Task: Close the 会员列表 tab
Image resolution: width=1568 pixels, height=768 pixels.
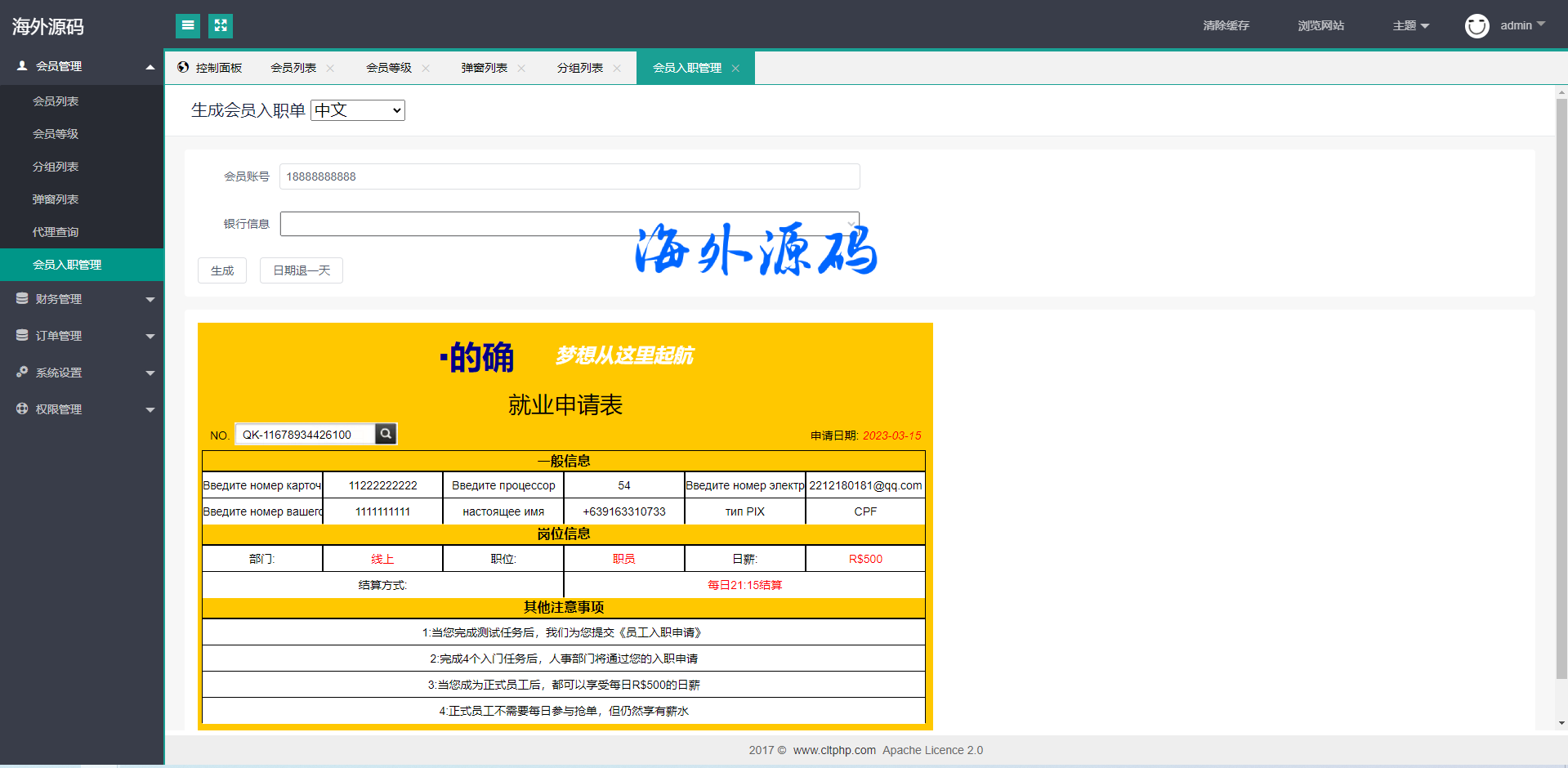Action: (x=330, y=69)
